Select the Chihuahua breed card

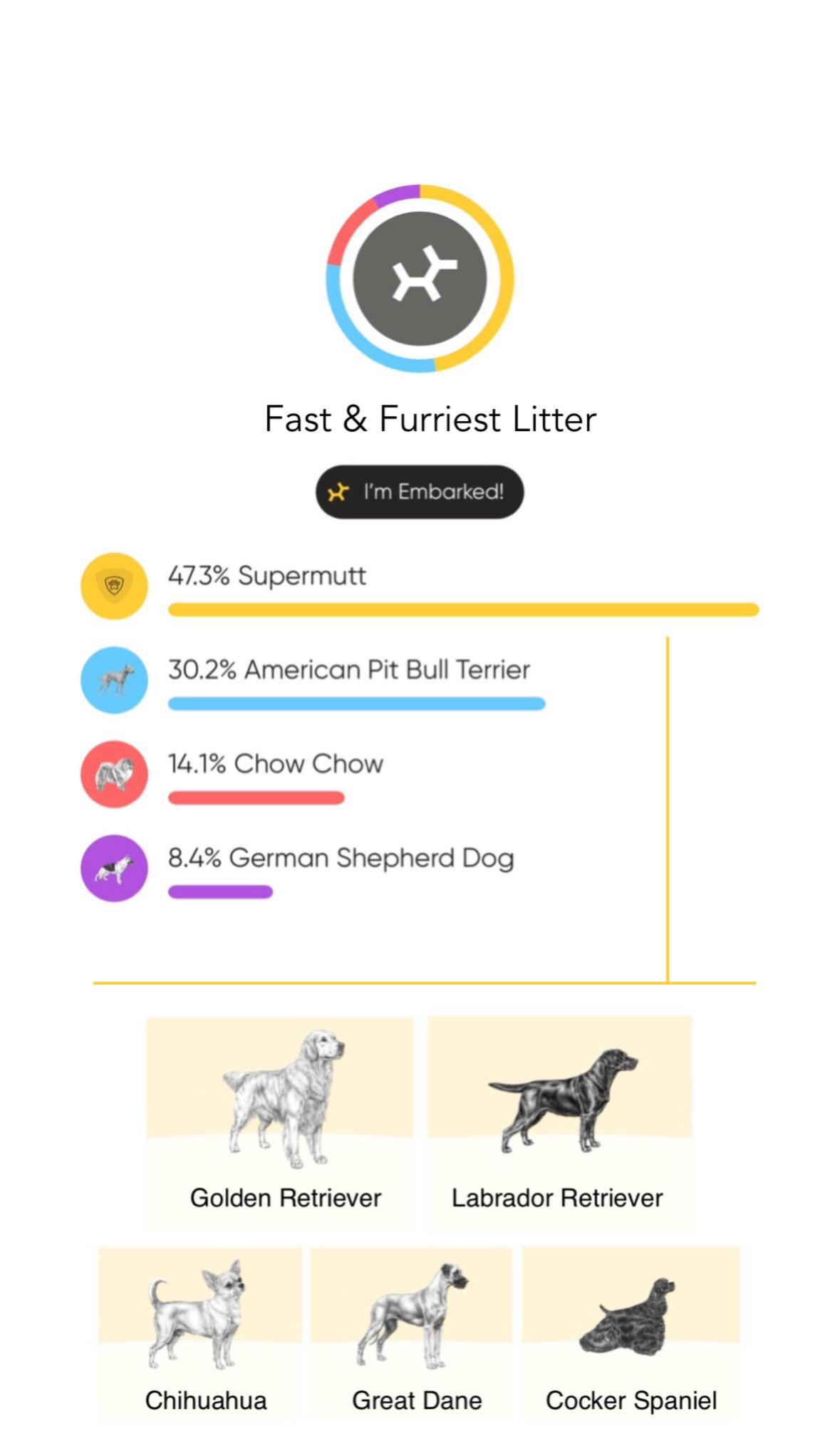200,1333
